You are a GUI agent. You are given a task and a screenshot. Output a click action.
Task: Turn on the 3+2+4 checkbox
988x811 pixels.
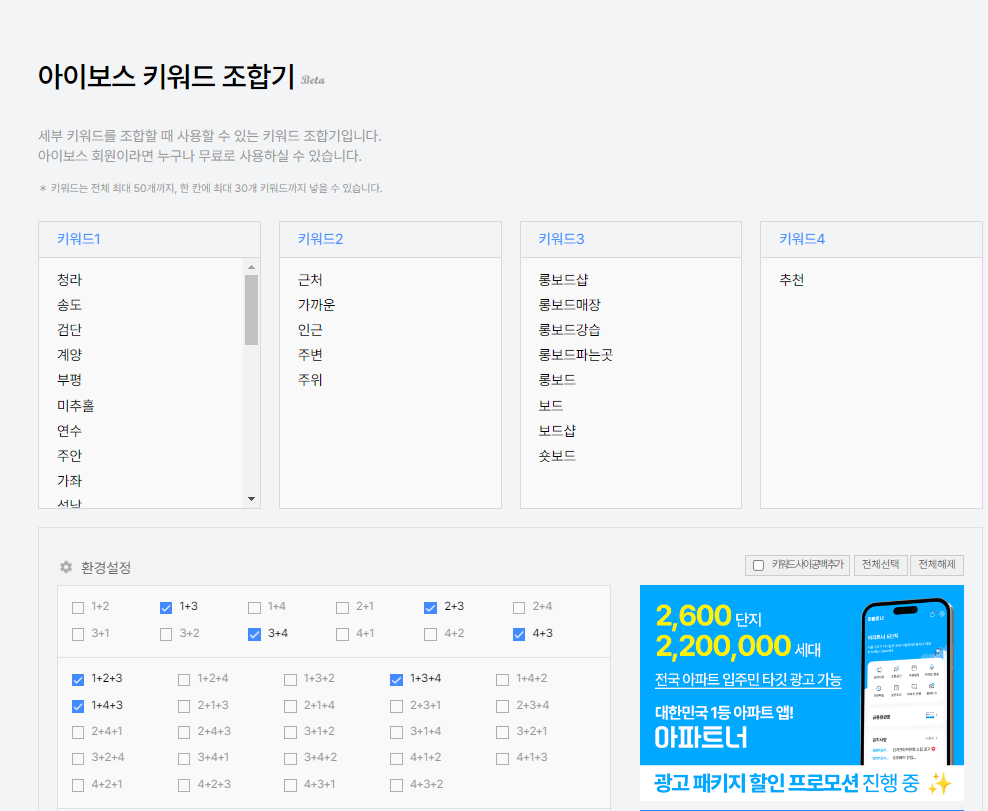(x=78, y=759)
